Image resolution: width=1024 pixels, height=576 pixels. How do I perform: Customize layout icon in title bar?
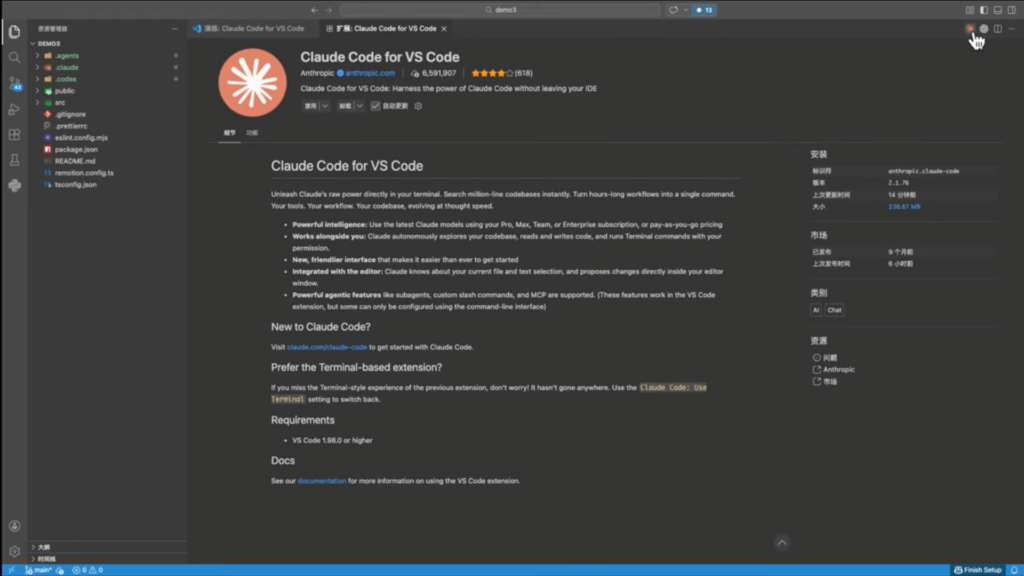point(970,10)
